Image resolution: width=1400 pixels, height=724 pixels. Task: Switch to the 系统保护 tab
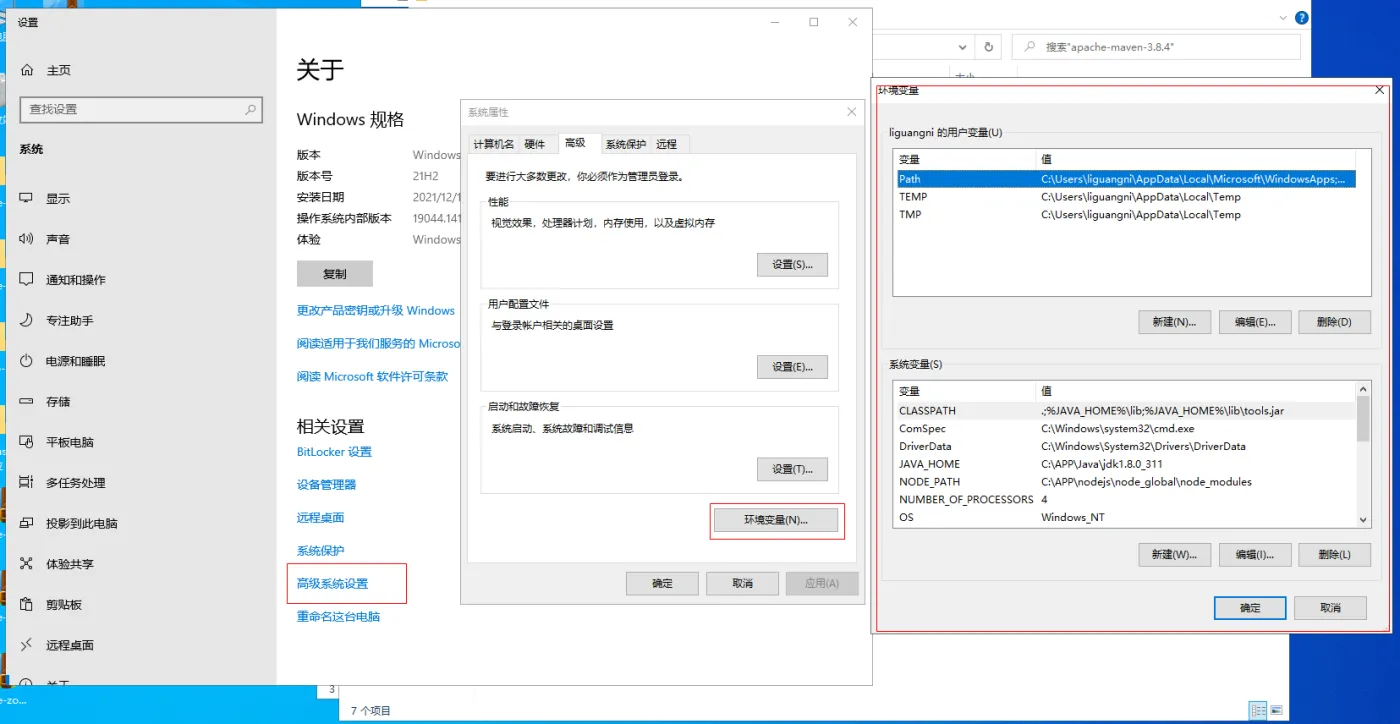click(x=626, y=144)
